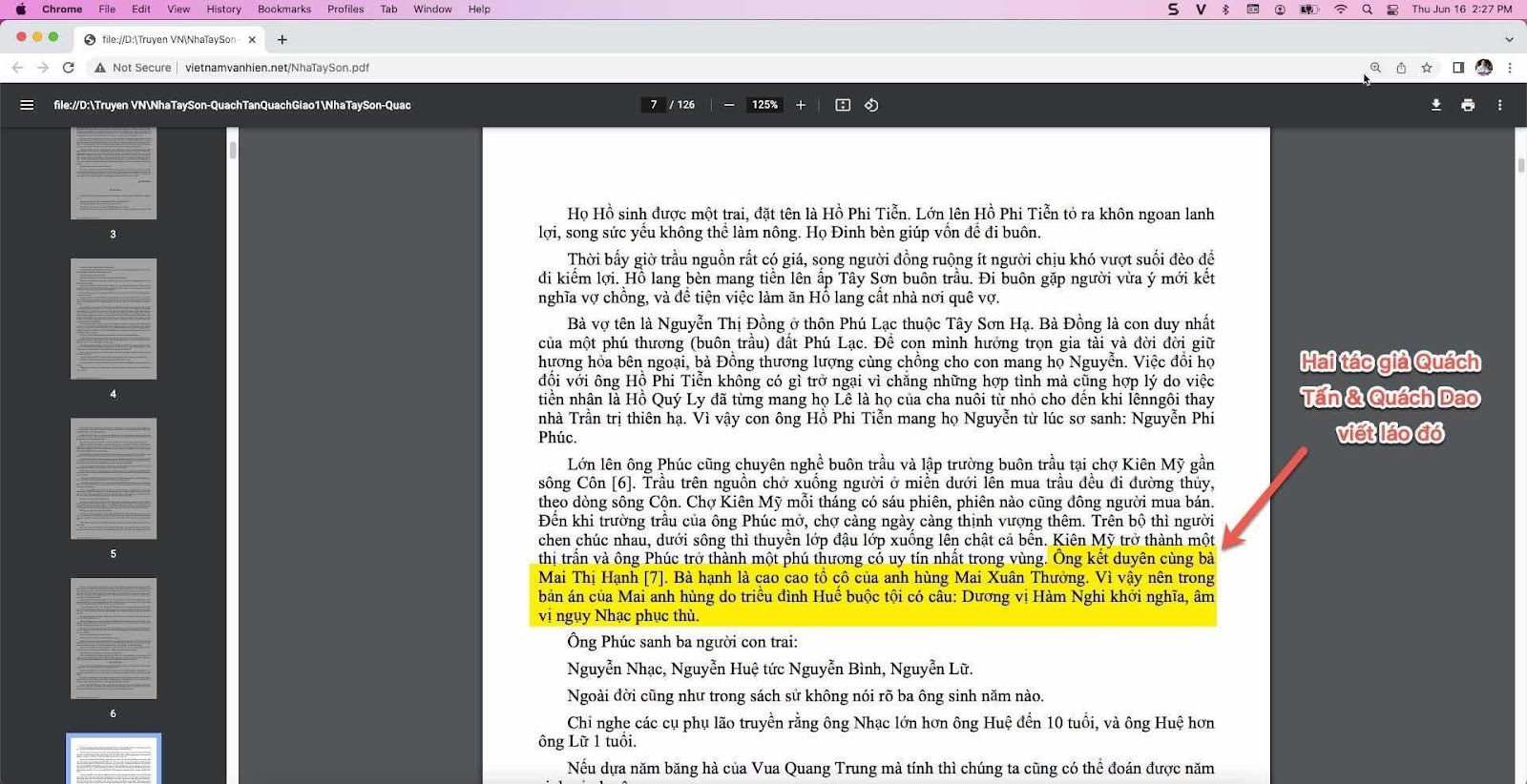Zoom in the PDF with plus button
Screen dimensions: 1527x784
801,105
